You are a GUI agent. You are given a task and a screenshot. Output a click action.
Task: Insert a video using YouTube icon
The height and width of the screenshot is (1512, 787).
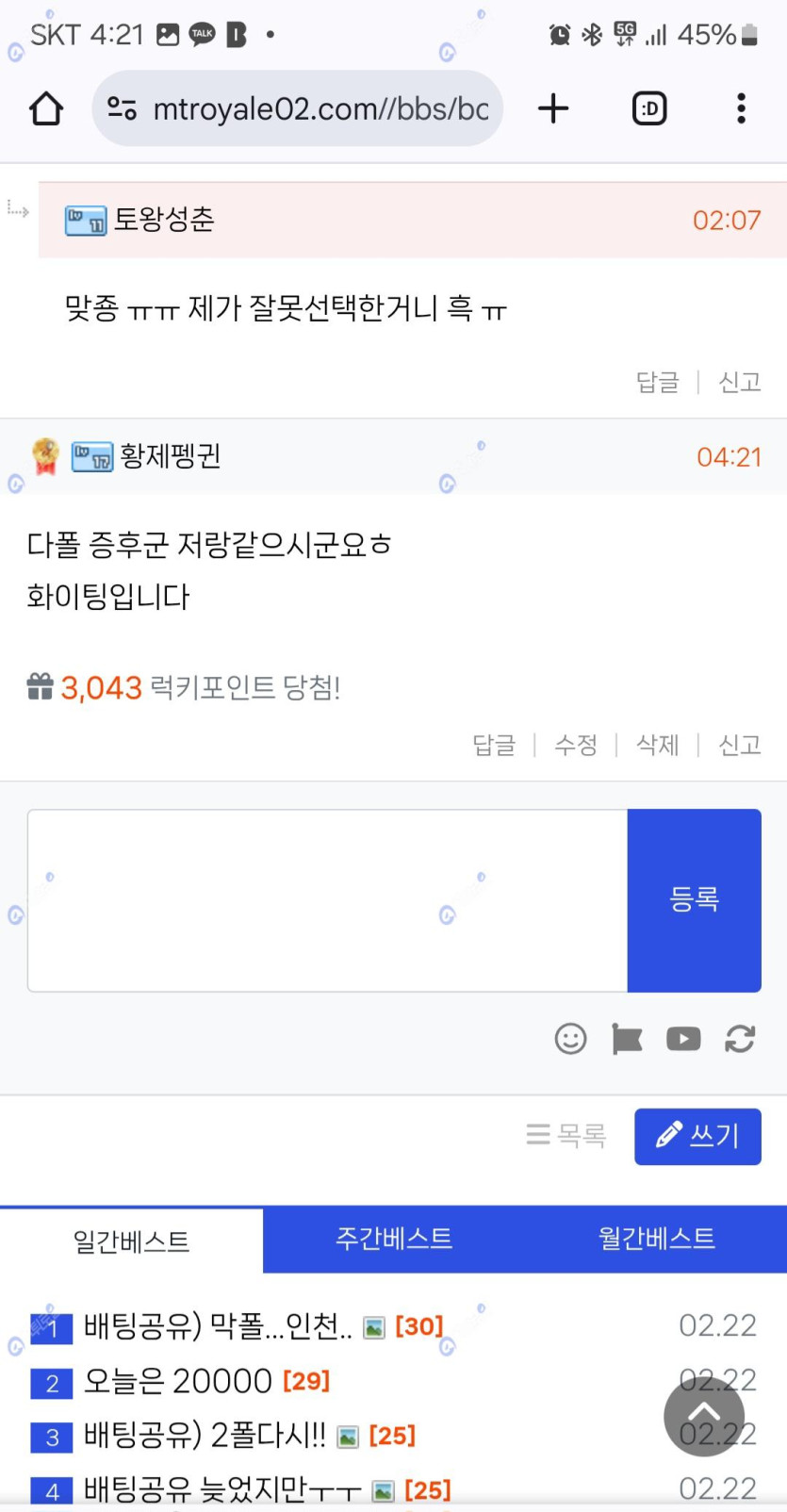(683, 1039)
